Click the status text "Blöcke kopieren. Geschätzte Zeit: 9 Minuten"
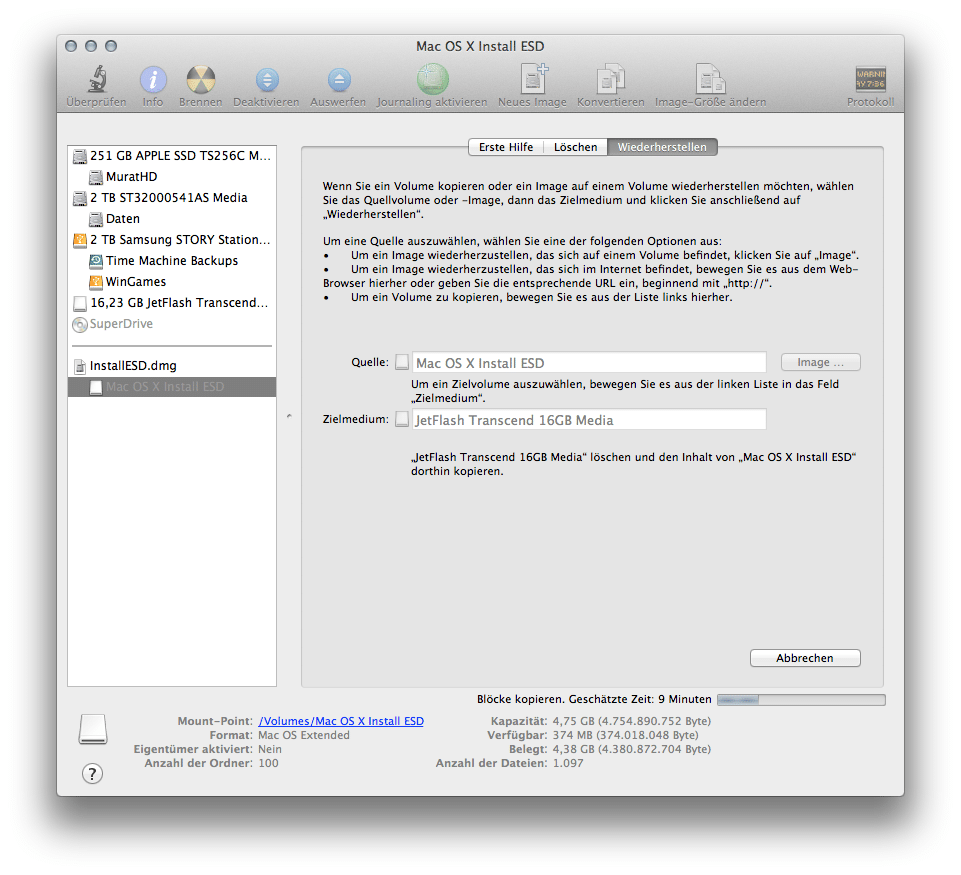961x875 pixels. (x=594, y=699)
